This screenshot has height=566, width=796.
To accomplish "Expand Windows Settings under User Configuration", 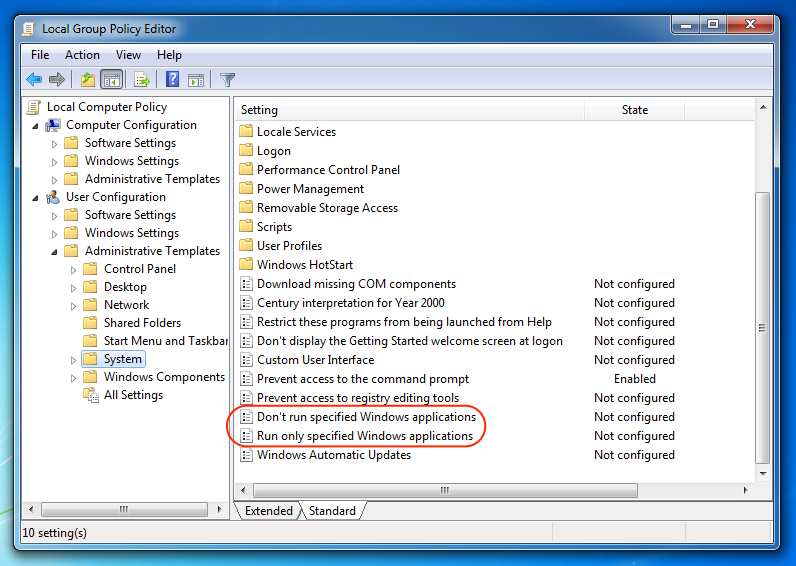I will pyautogui.click(x=54, y=234).
